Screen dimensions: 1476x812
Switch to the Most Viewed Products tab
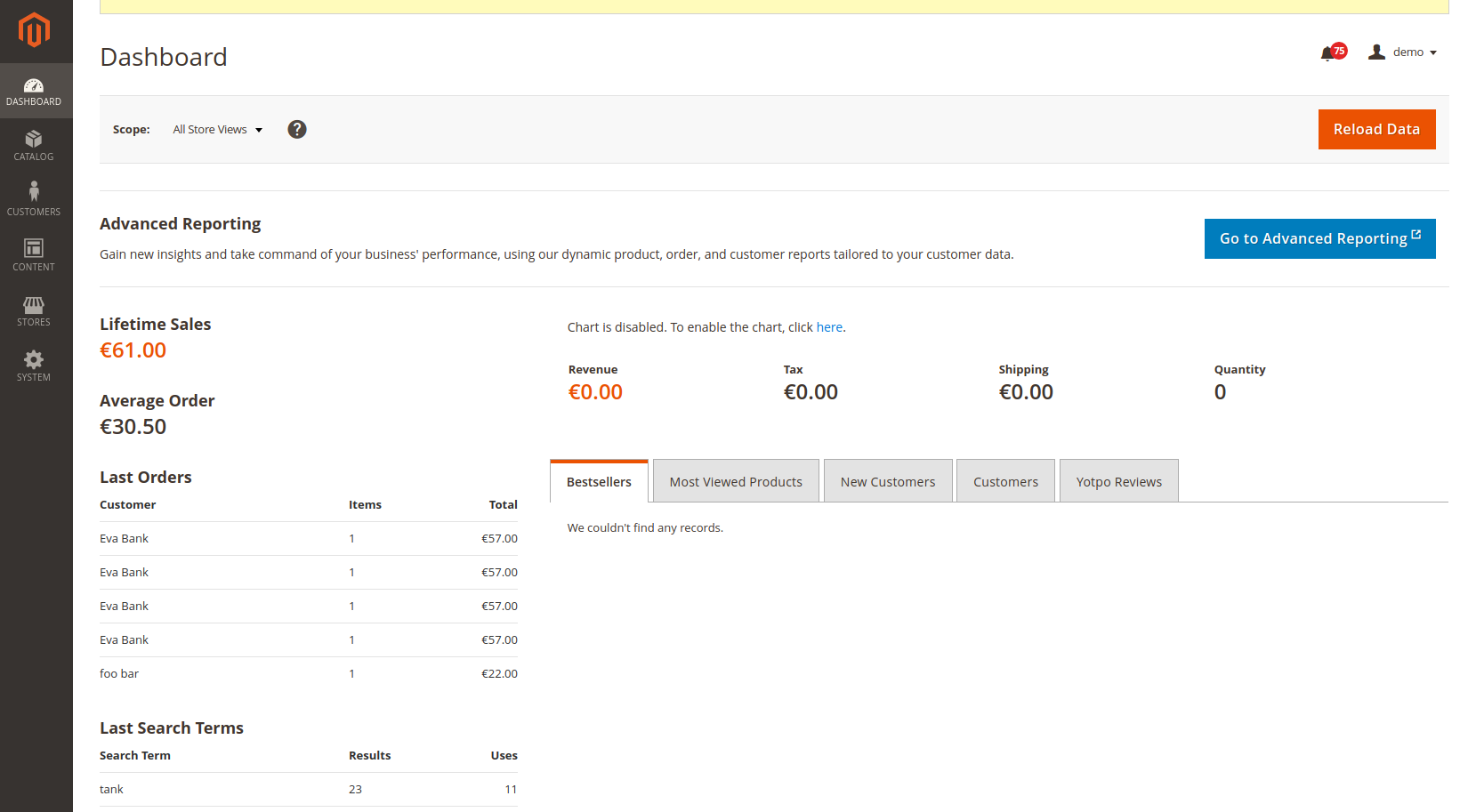pos(736,482)
